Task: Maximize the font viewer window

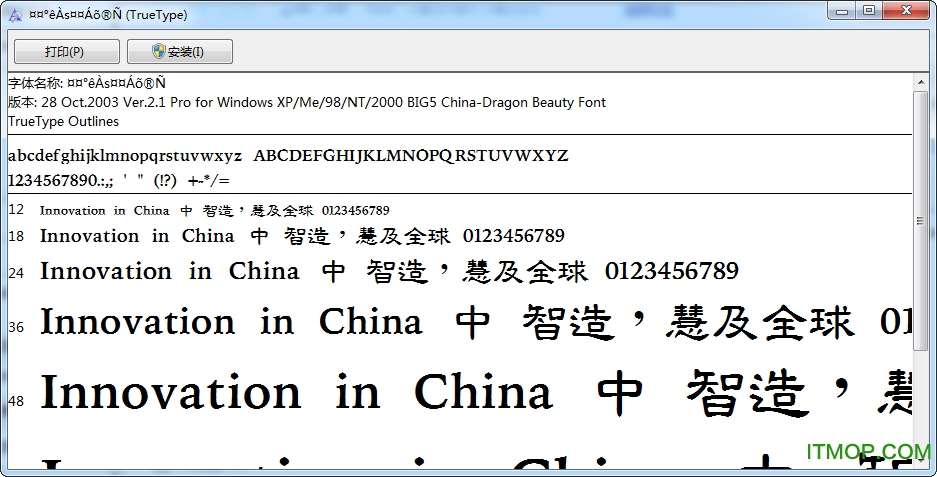Action: tap(869, 11)
